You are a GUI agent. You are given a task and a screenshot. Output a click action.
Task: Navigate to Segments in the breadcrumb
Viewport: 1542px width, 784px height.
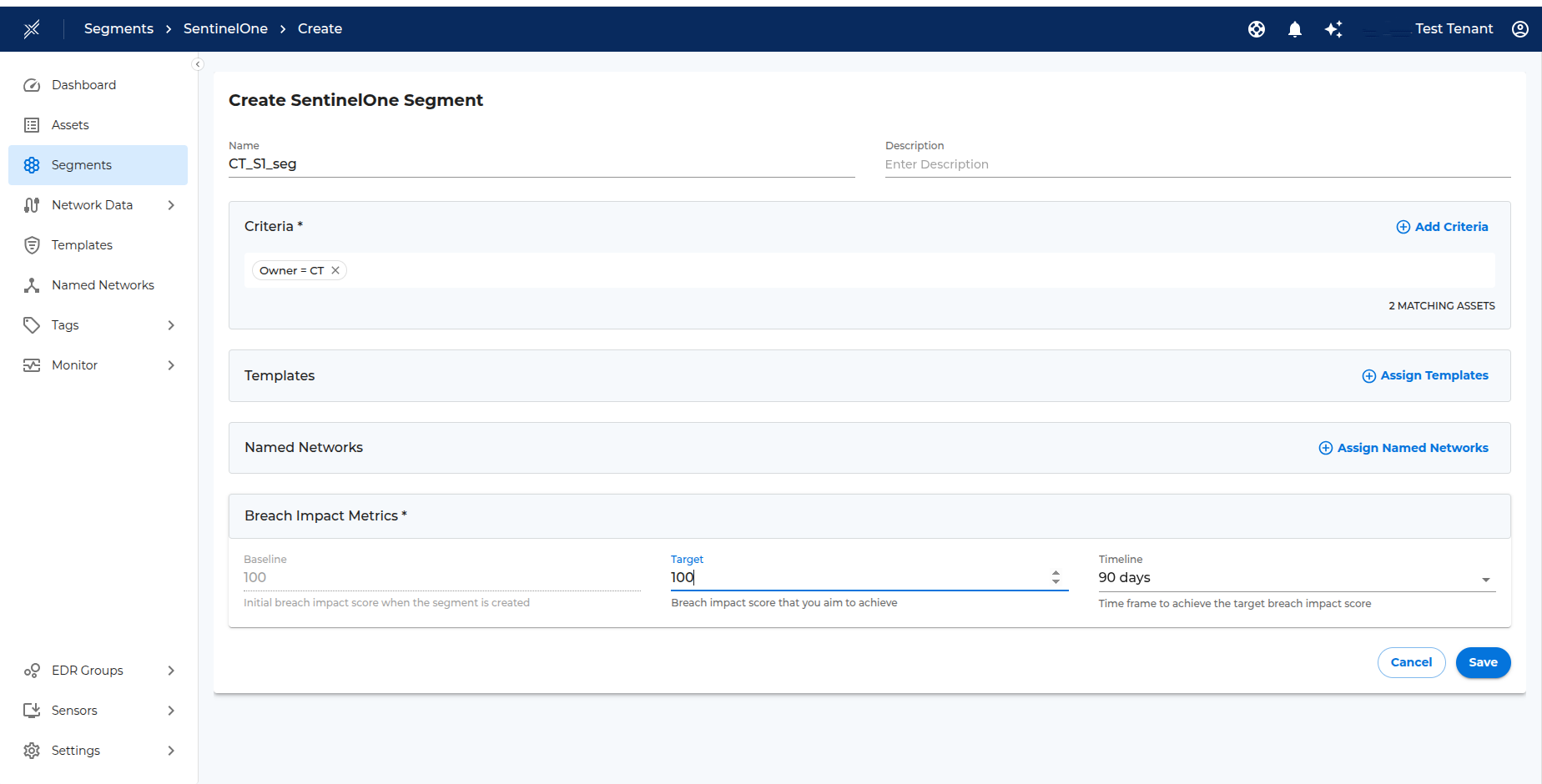[x=118, y=28]
